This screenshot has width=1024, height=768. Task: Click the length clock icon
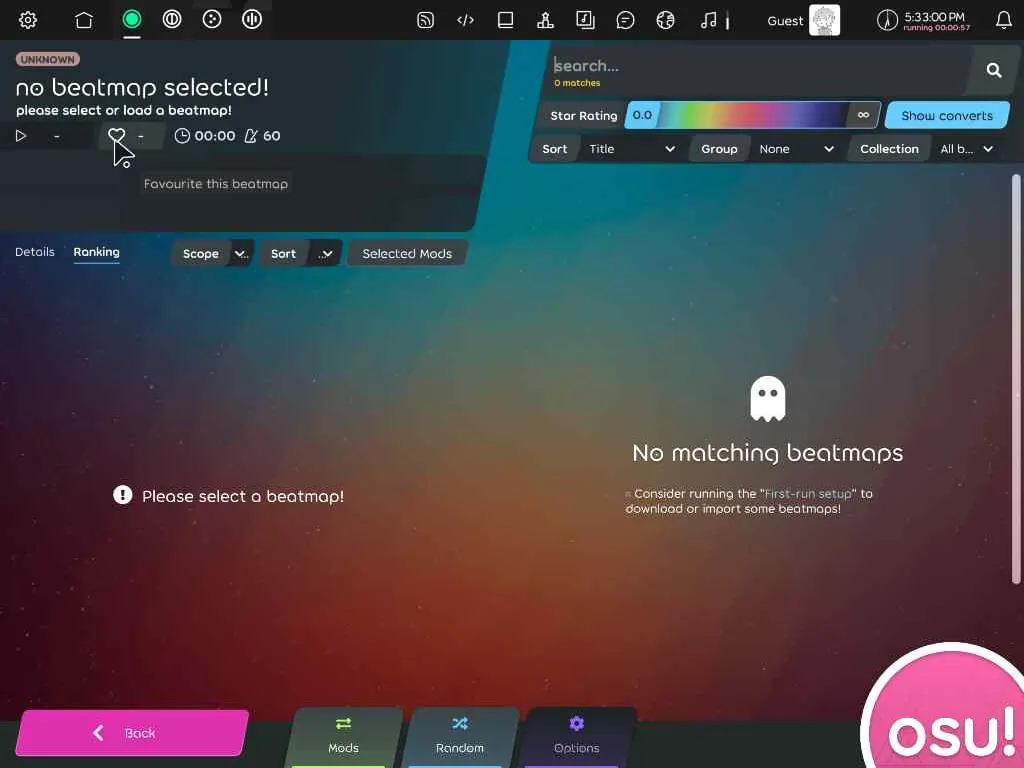(x=182, y=136)
